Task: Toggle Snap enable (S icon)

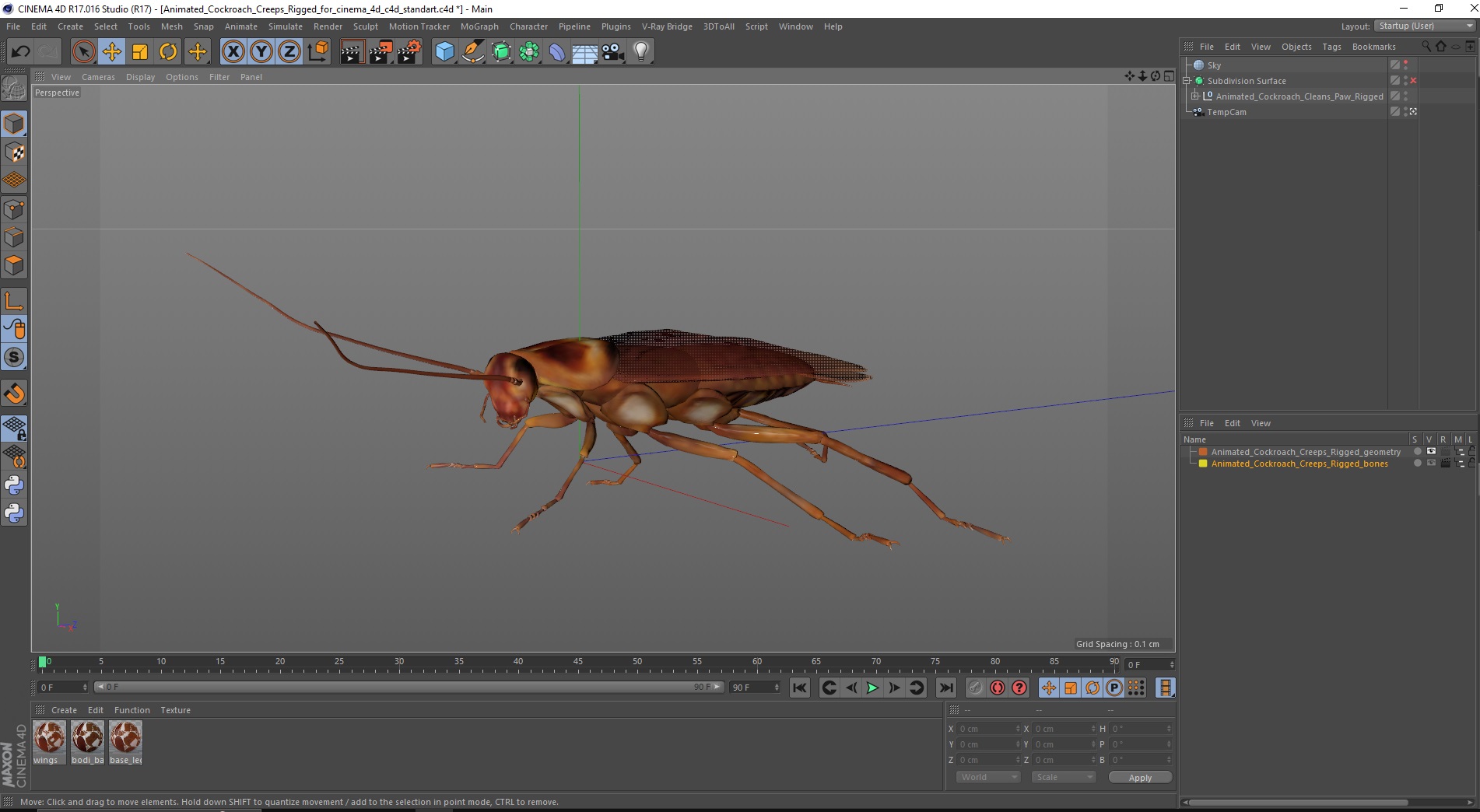Action: click(x=14, y=357)
